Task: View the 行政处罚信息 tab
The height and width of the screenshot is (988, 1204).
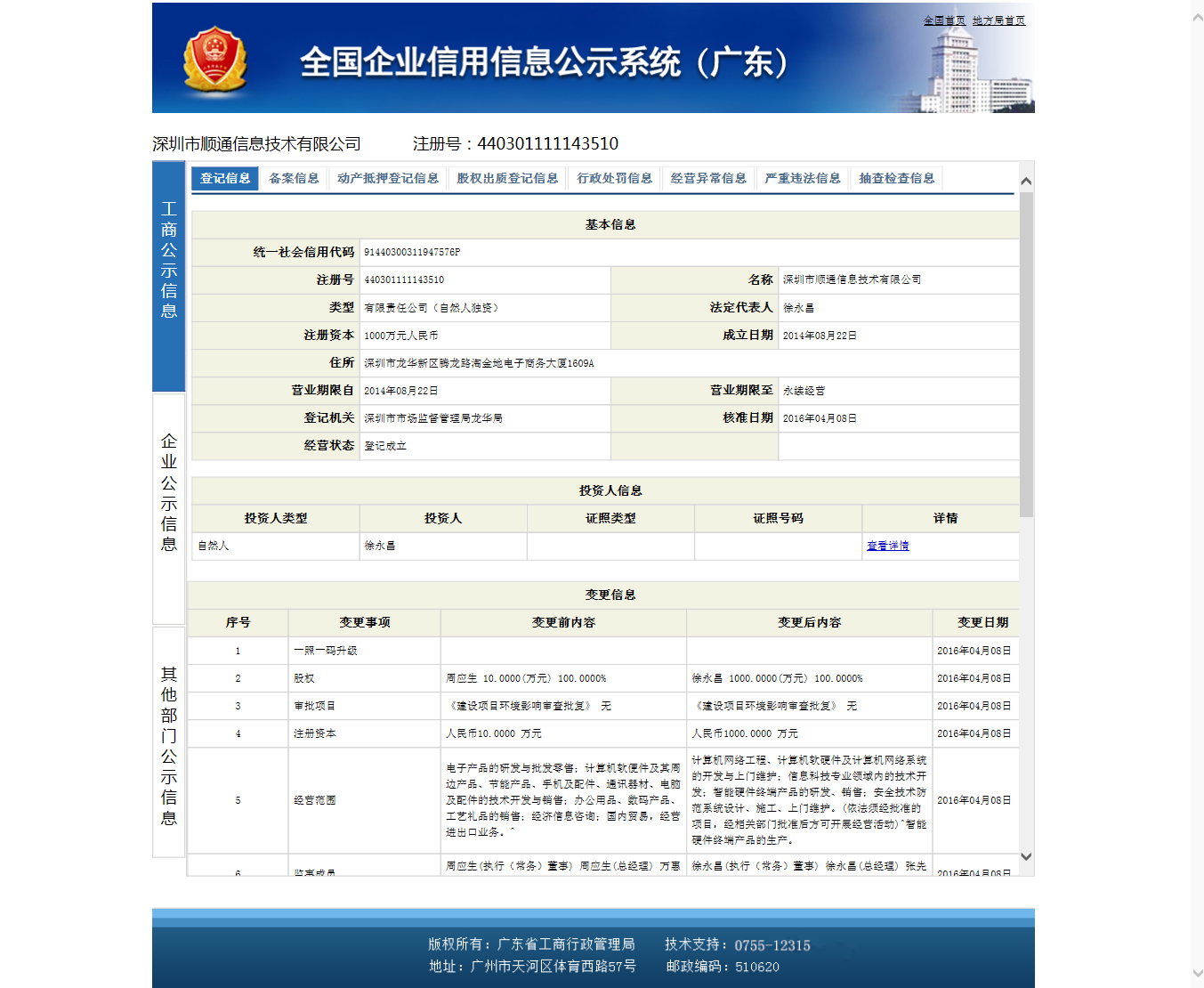Action: point(614,178)
